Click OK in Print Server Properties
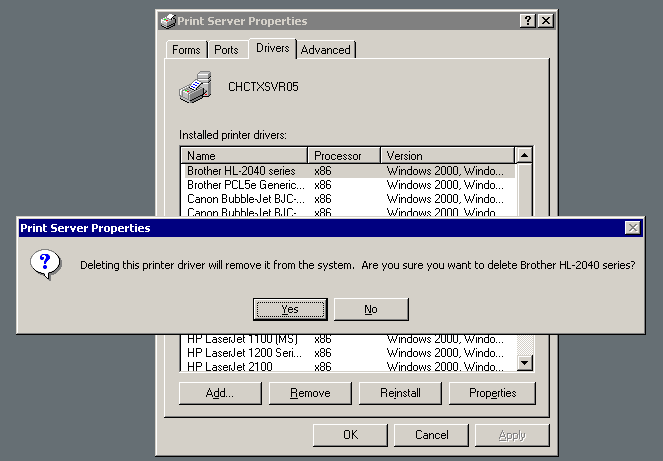Viewport: 663px width, 461px height. coord(350,435)
